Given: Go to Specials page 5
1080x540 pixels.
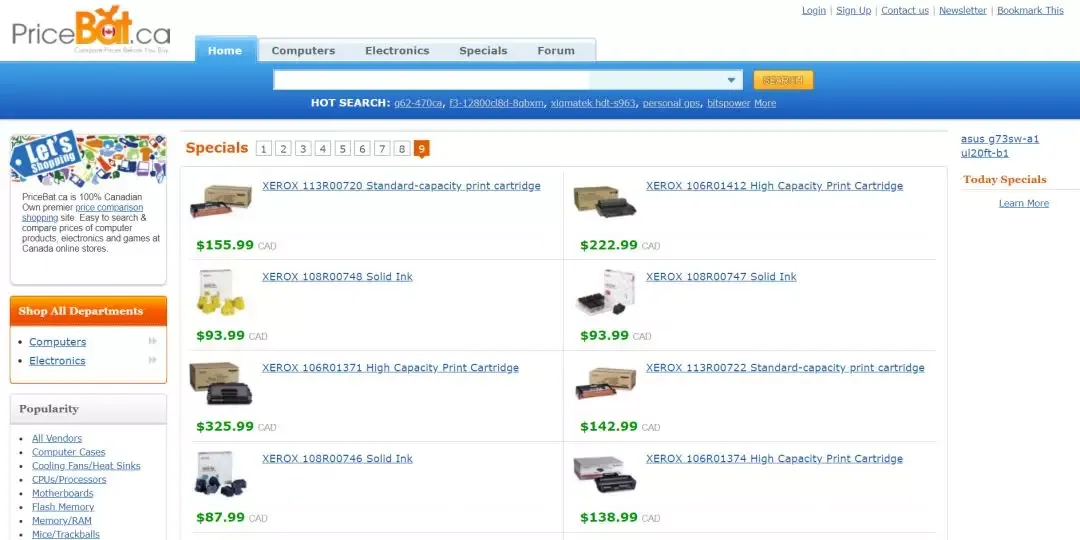Looking at the screenshot, I should (x=343, y=148).
